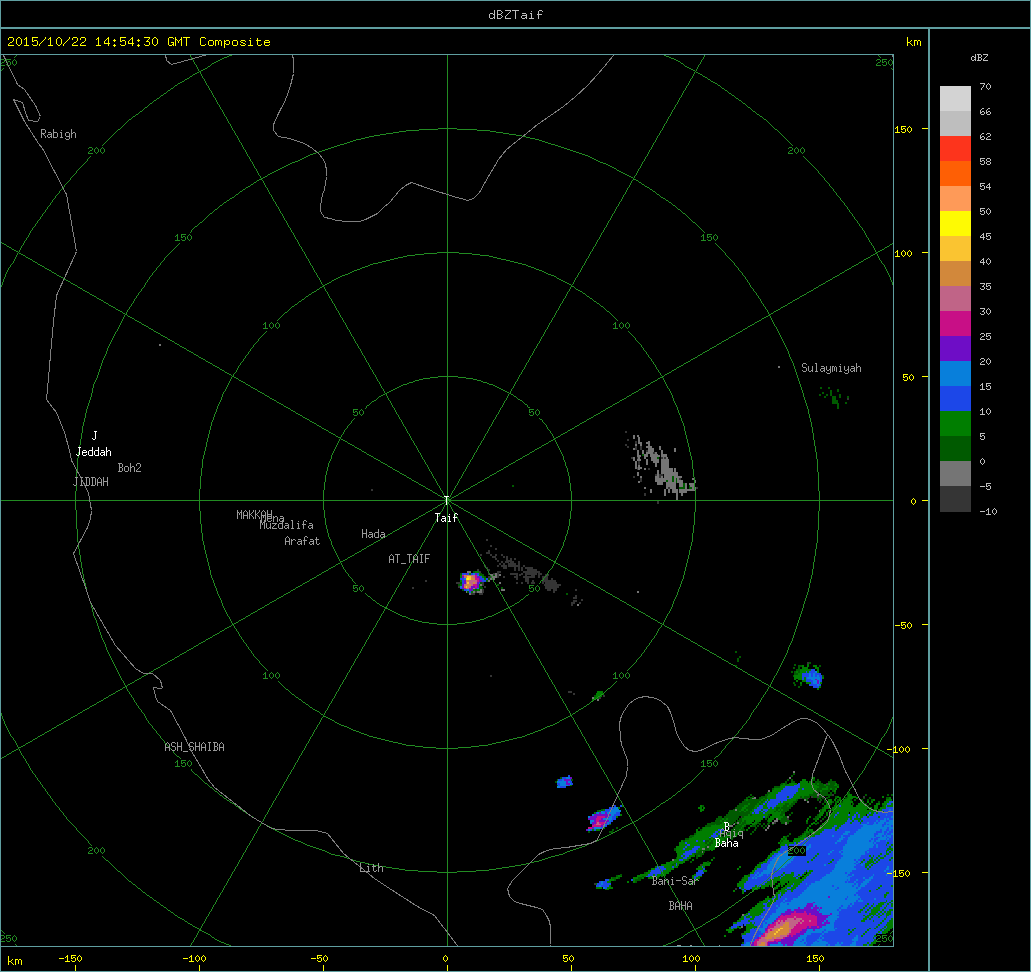Click the '70' value atop the legend
This screenshot has height=972, width=1031.
(x=985, y=87)
